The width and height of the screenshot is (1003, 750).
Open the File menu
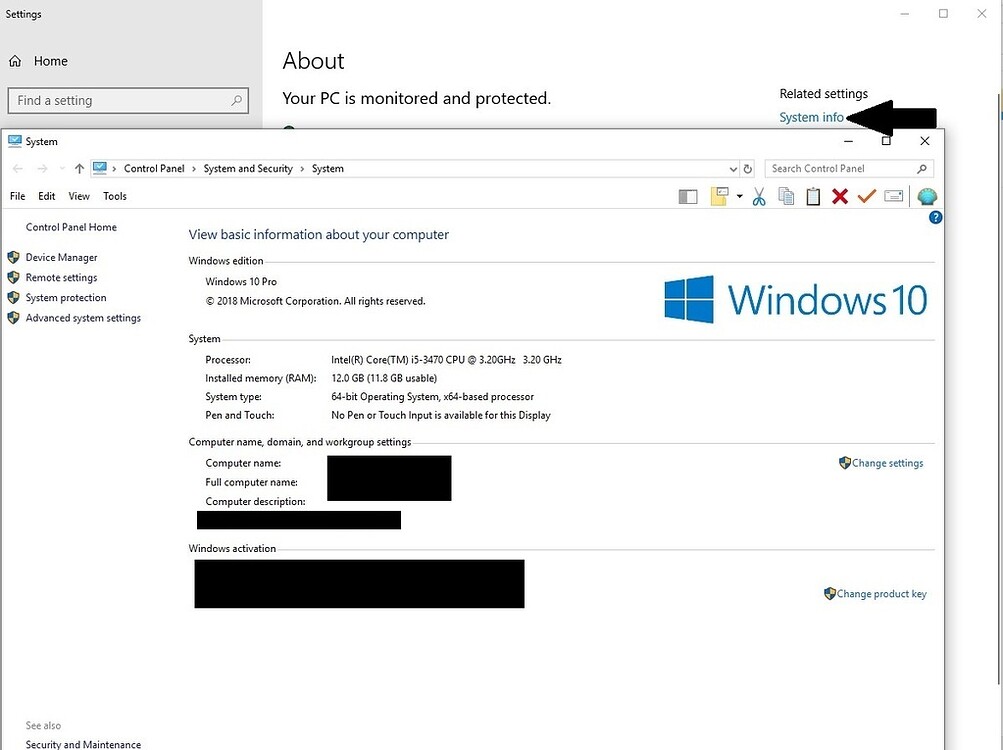pos(17,196)
